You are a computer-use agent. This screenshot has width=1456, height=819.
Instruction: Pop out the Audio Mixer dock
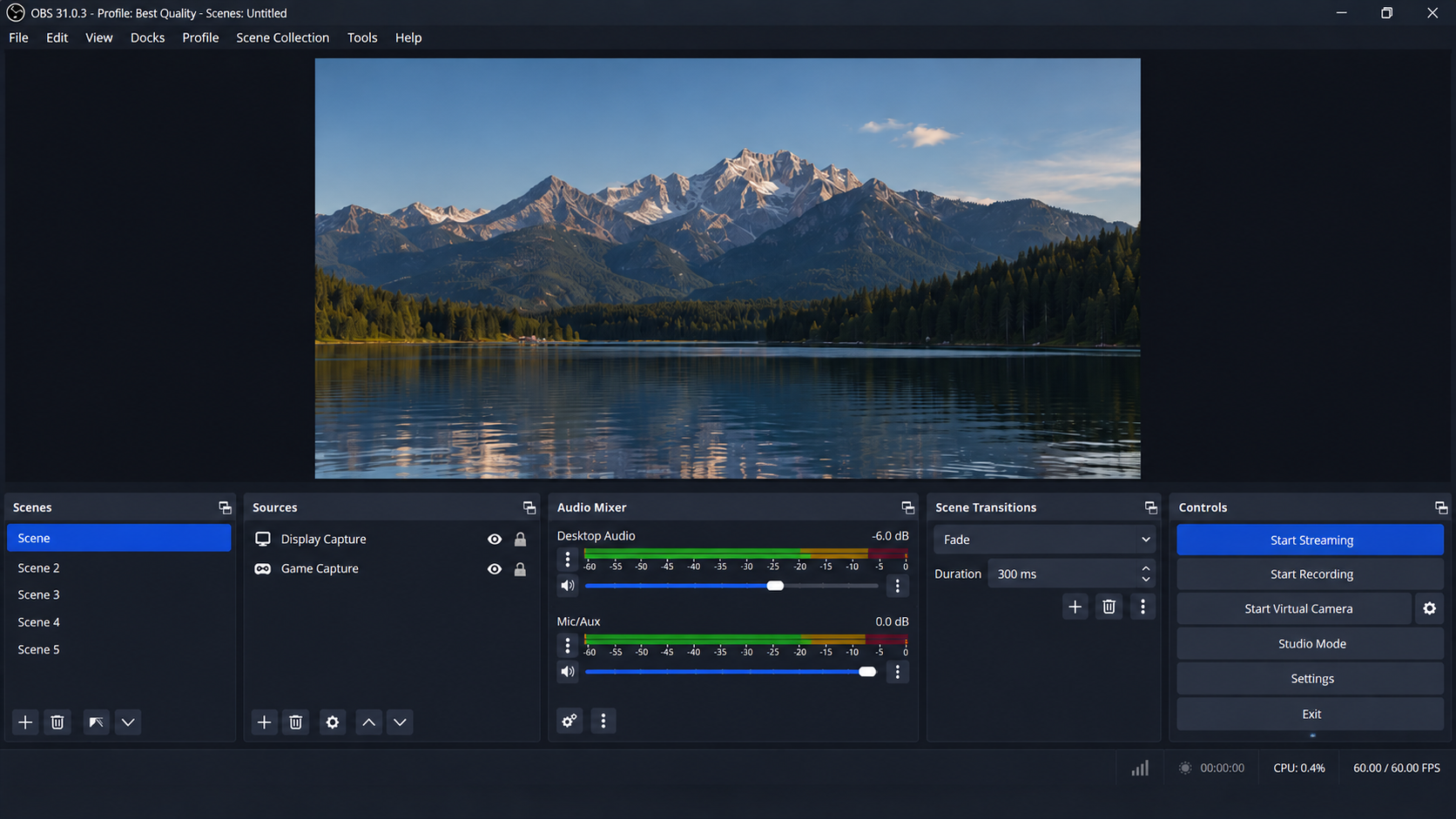908,507
